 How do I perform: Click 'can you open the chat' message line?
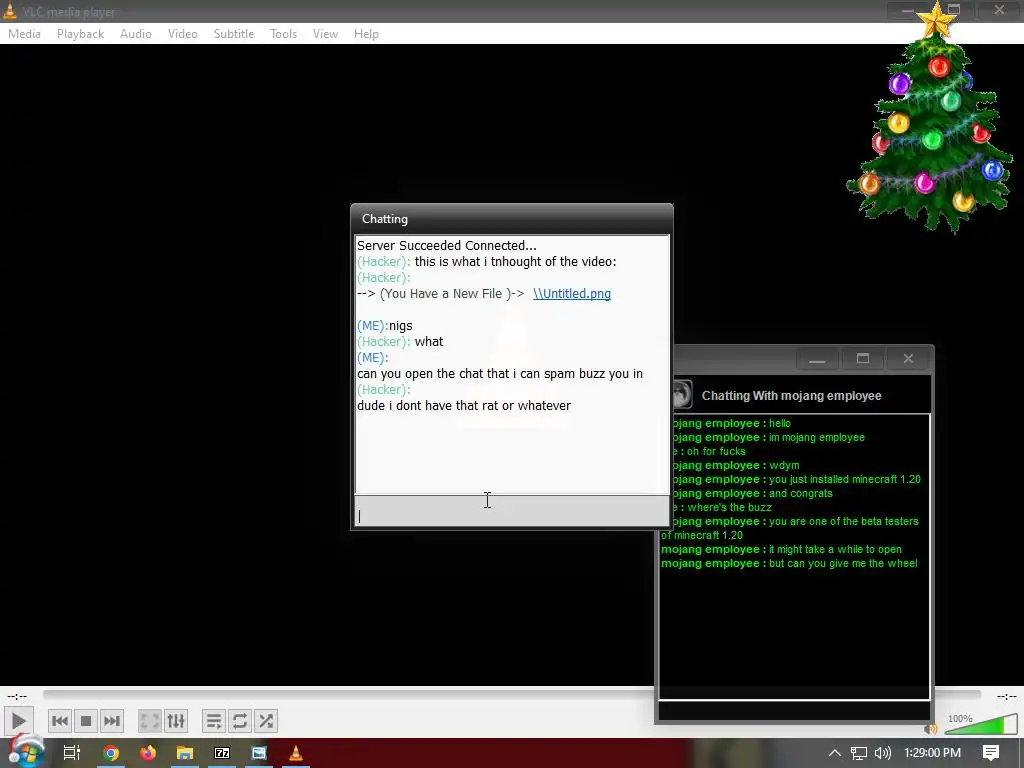(x=500, y=374)
